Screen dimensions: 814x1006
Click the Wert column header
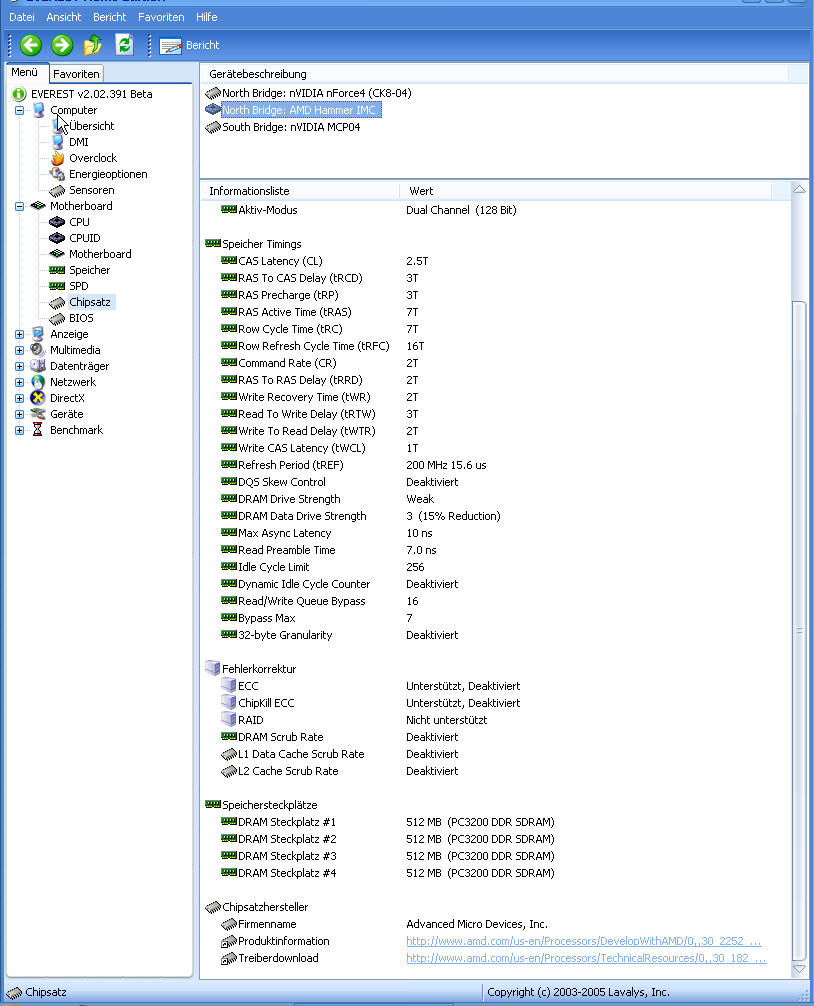click(585, 191)
